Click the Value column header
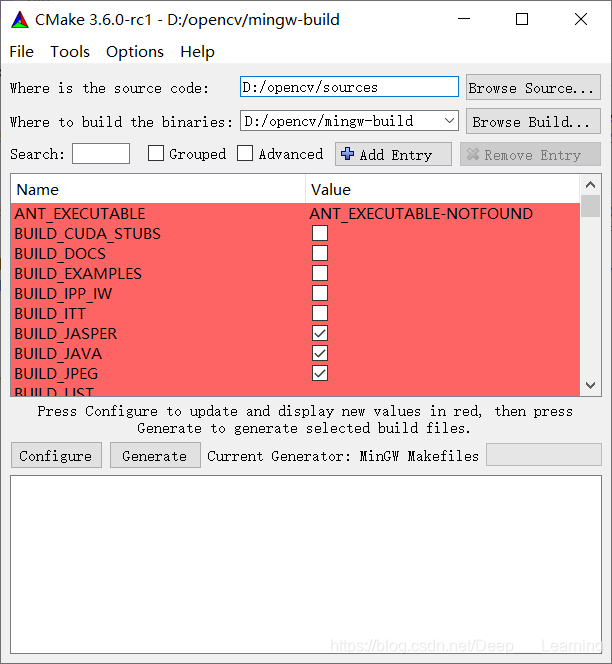The width and height of the screenshot is (612, 664). [442, 189]
